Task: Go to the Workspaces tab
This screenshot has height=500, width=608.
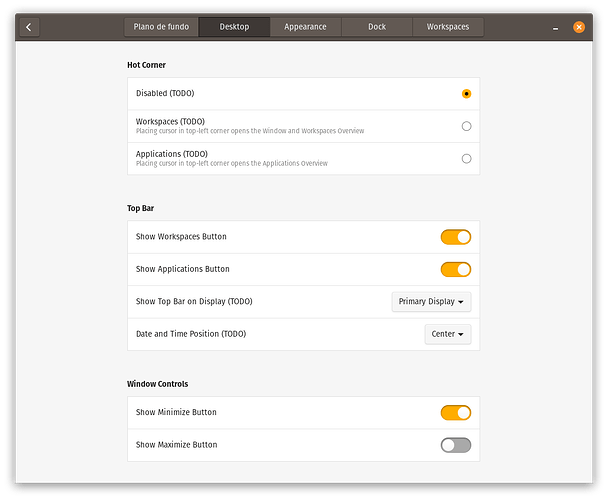Action: pos(447,27)
